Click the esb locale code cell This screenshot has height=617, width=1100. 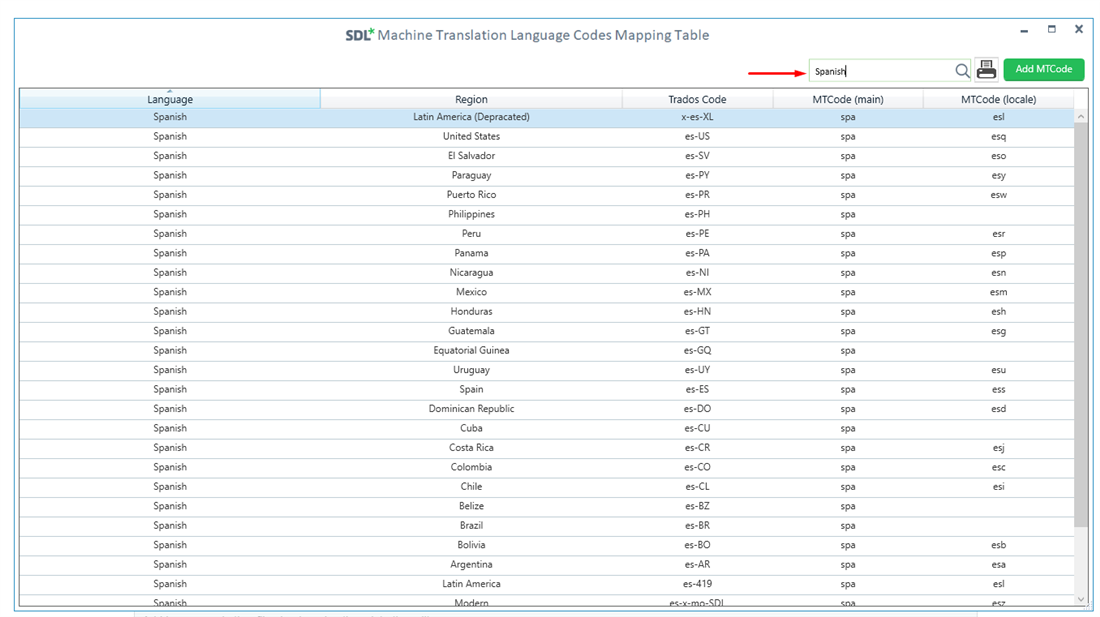tap(998, 545)
